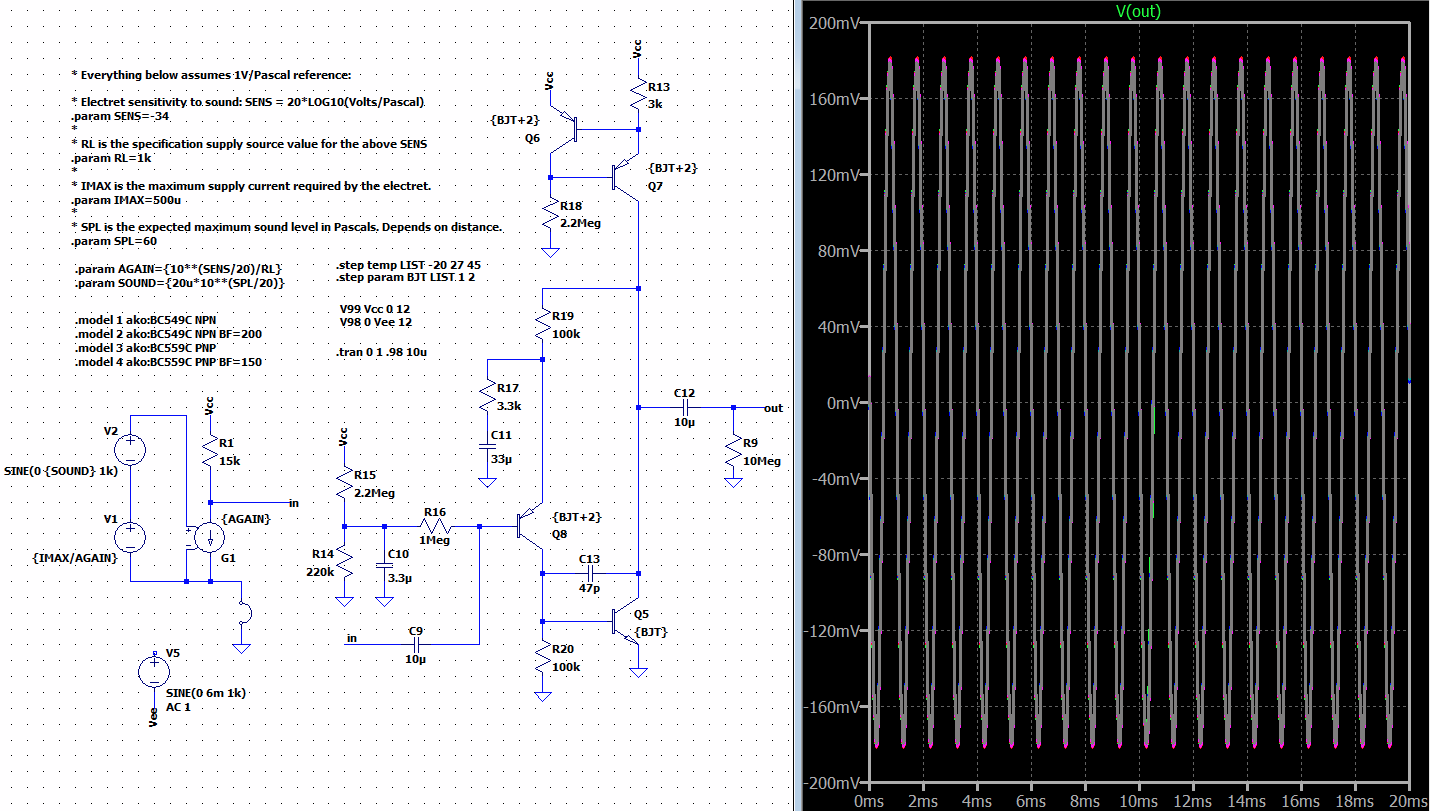Click capacitor C12 10µ symbol
Image resolution: width=1430 pixels, height=811 pixels.
click(686, 407)
